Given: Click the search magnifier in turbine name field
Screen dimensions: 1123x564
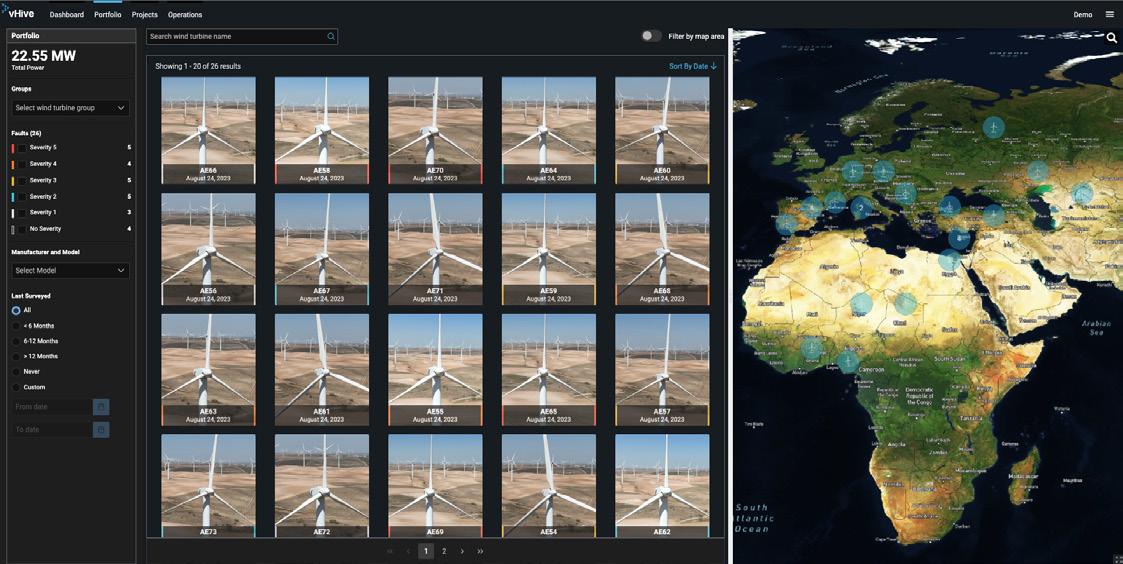Looking at the screenshot, I should [x=331, y=37].
